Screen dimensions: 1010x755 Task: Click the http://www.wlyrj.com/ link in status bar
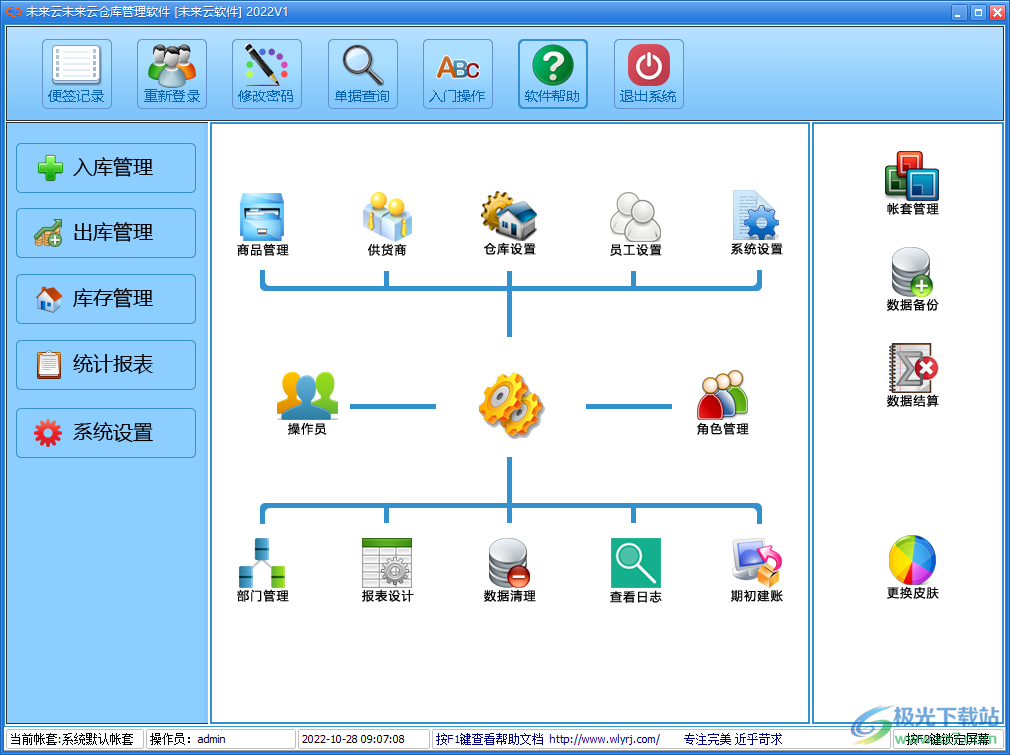(x=604, y=740)
